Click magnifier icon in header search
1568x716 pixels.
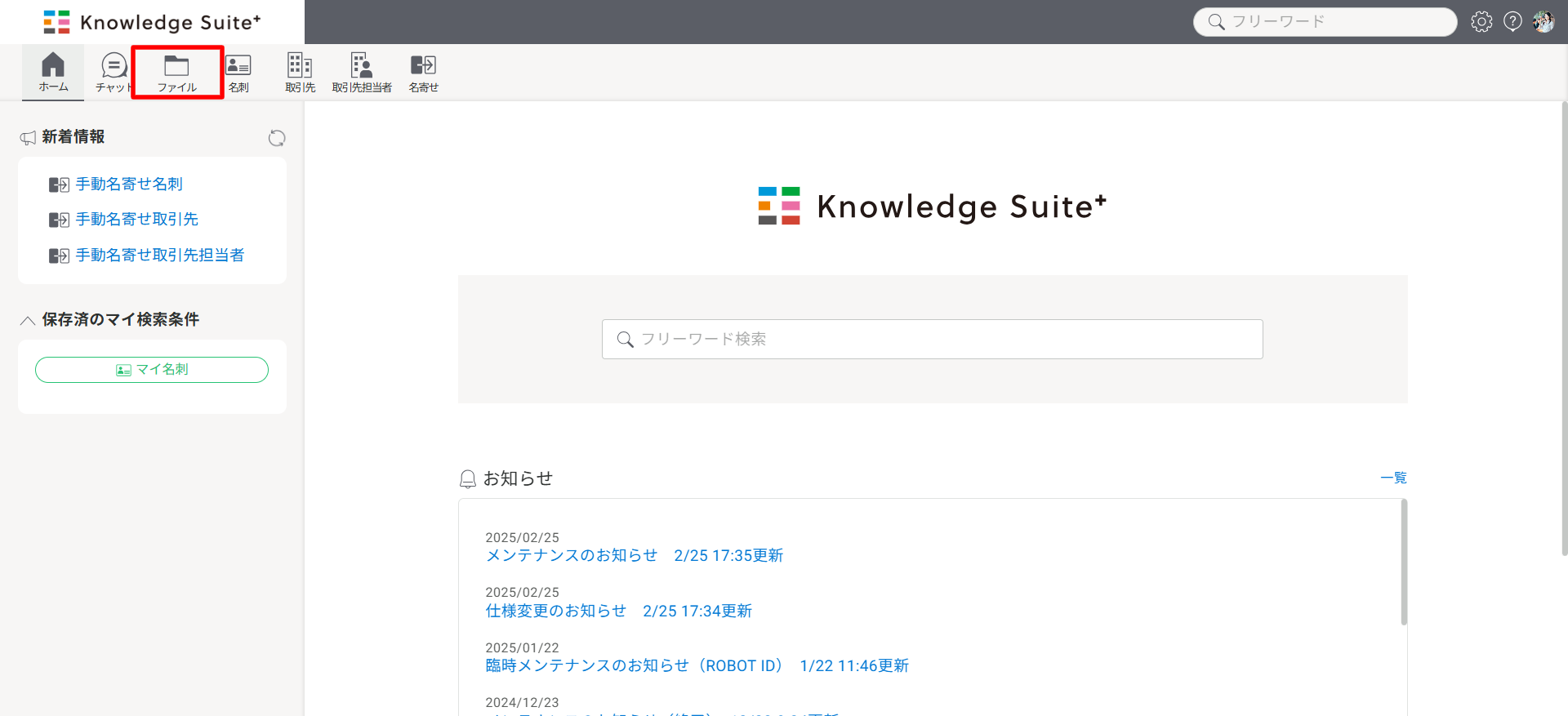(1216, 22)
